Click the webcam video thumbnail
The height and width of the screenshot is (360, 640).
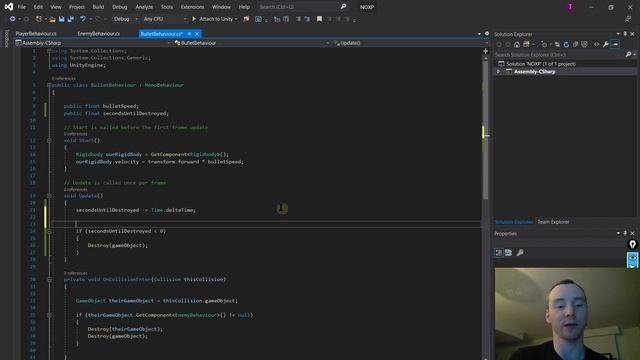[567, 313]
